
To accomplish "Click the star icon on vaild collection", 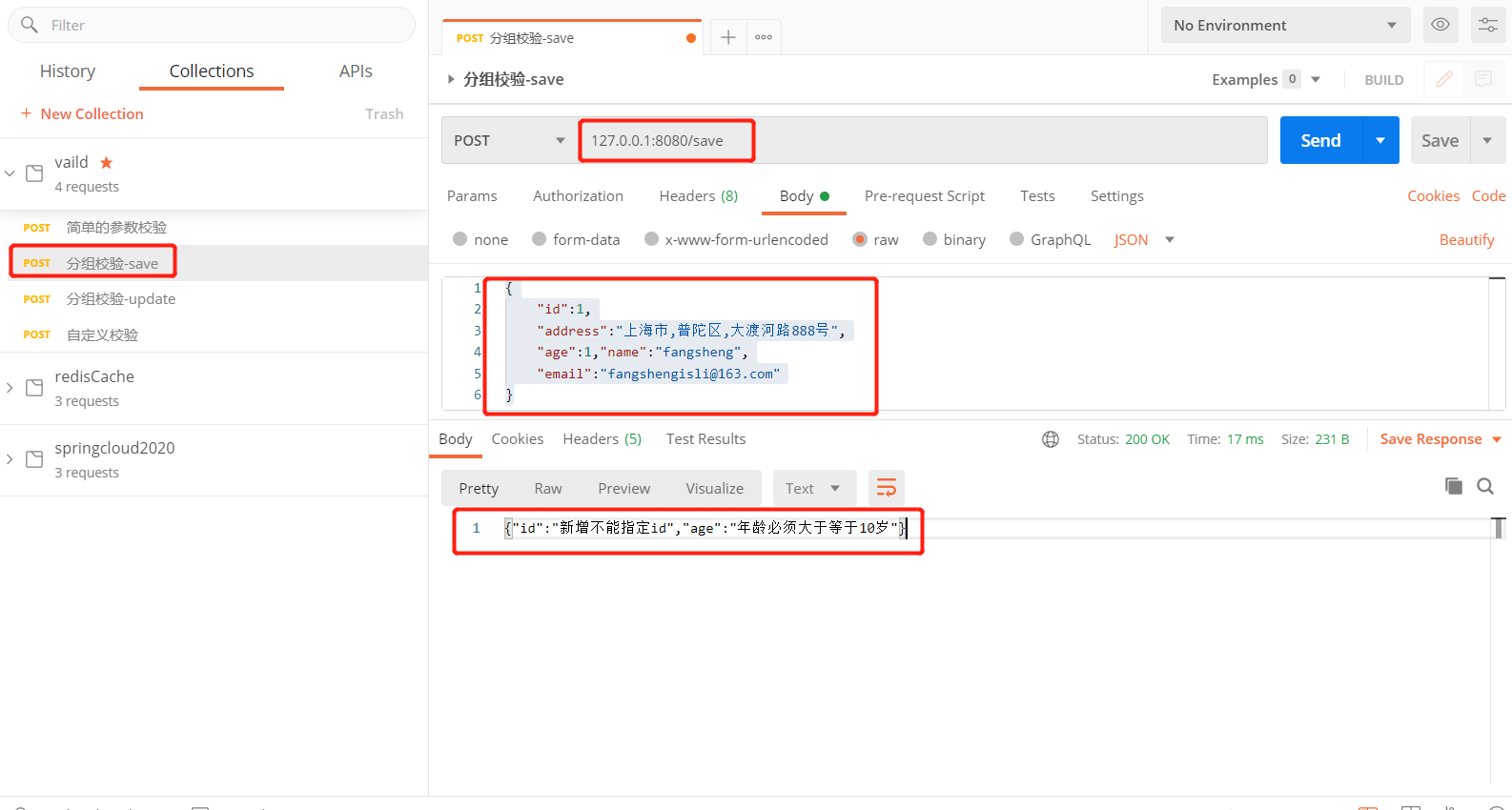I will (x=107, y=163).
